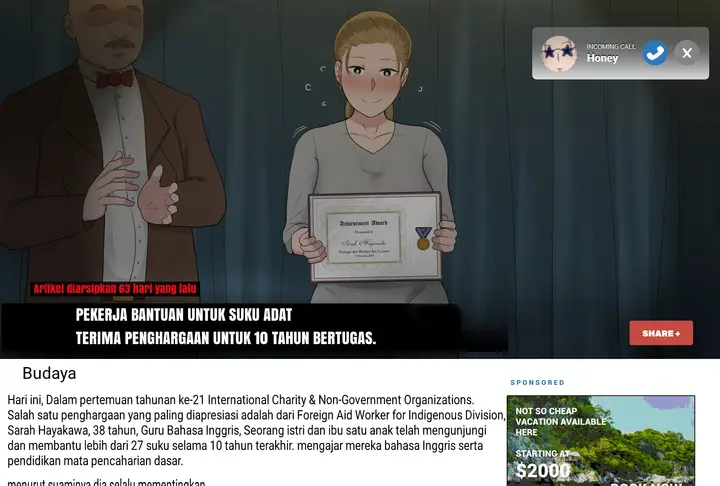Accept the incoming call from Honey
720x486 pixels.
pos(655,53)
